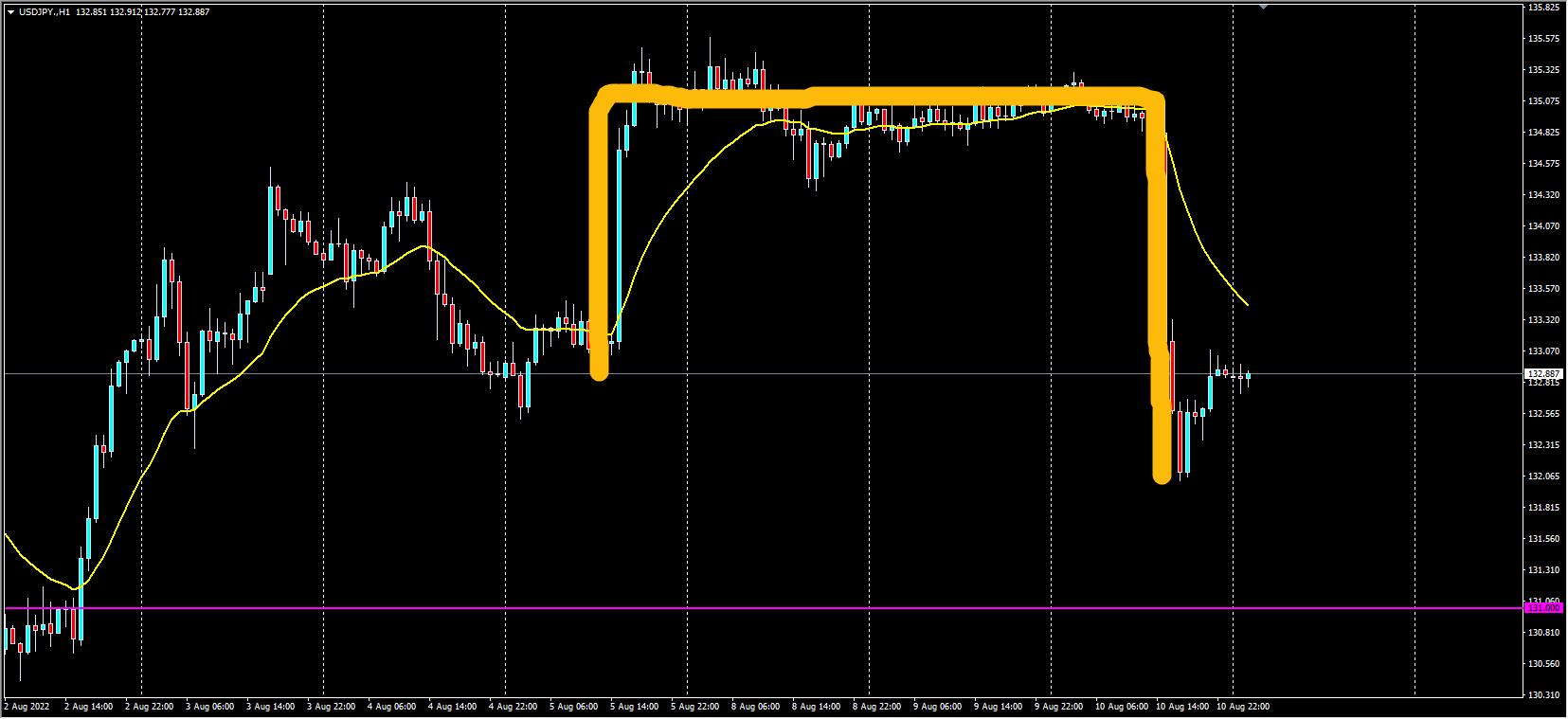Click the 132.851 open value in header
The height and width of the screenshot is (719, 1568).
point(92,12)
